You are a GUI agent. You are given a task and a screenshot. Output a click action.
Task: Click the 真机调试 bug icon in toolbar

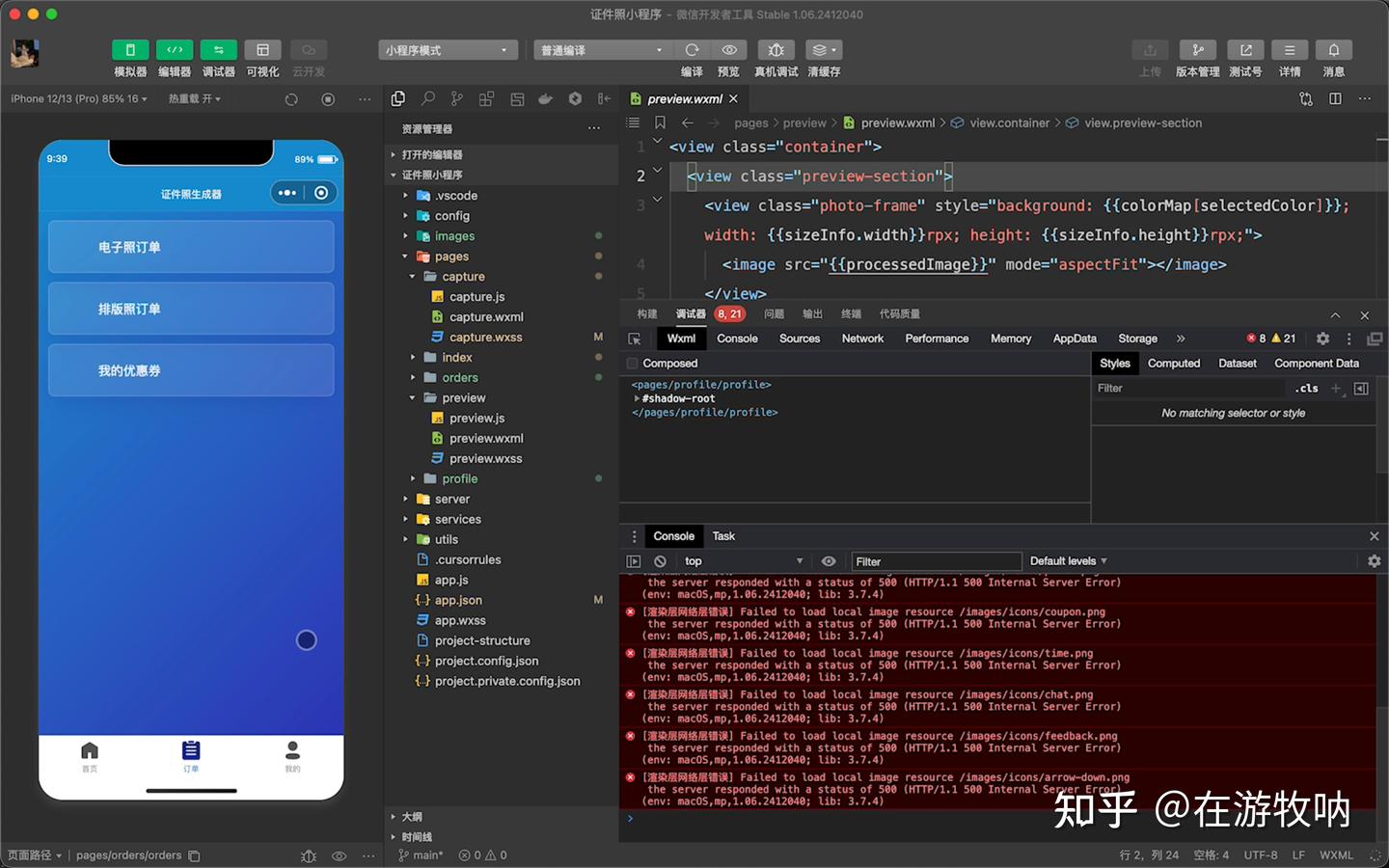tap(776, 50)
